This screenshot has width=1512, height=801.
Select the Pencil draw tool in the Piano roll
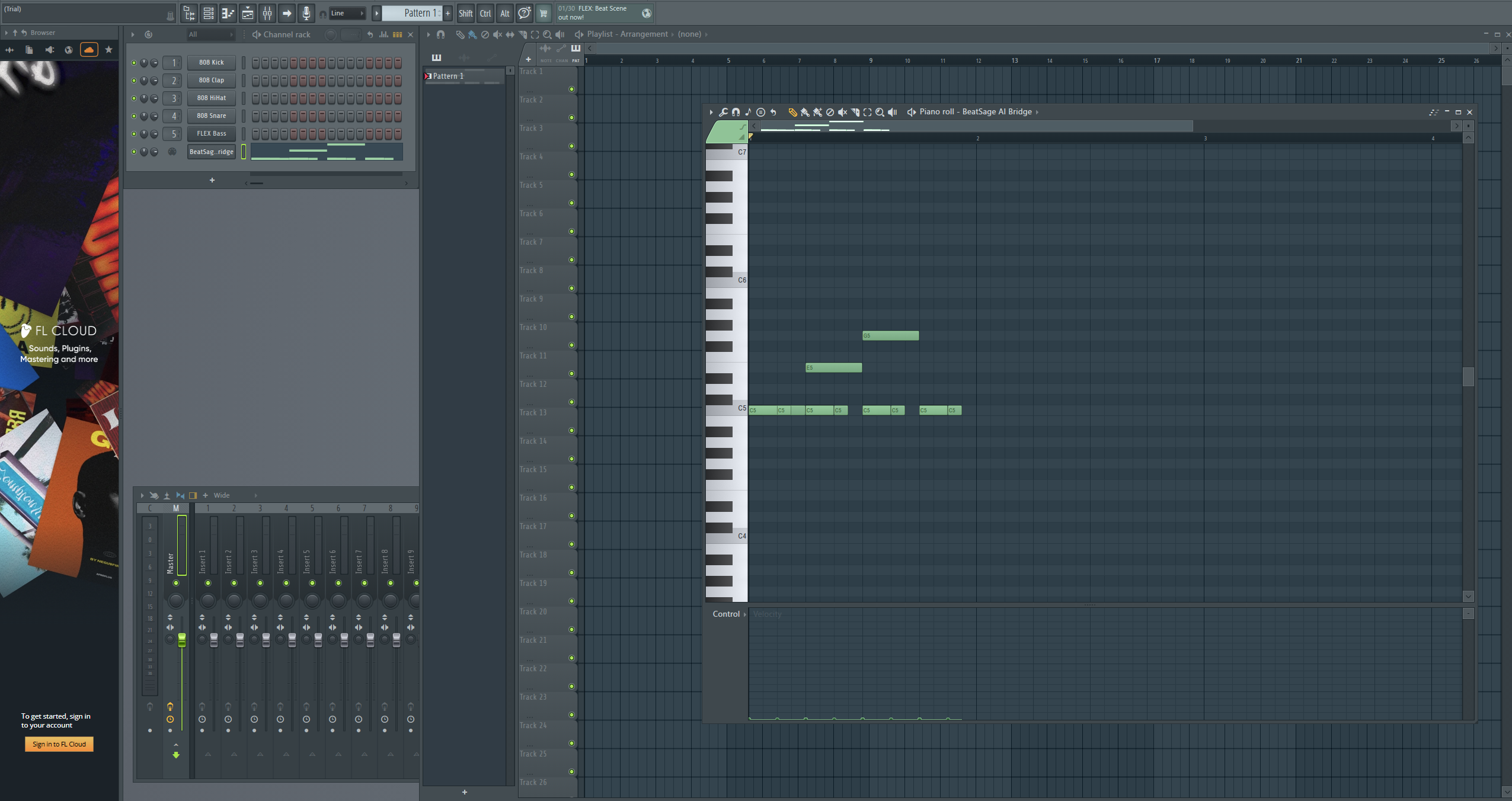(x=792, y=112)
